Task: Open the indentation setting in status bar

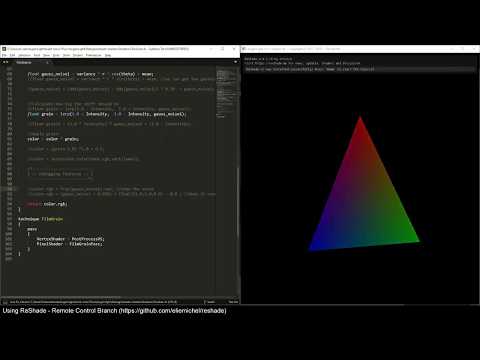Action: pyautogui.click(x=211, y=302)
